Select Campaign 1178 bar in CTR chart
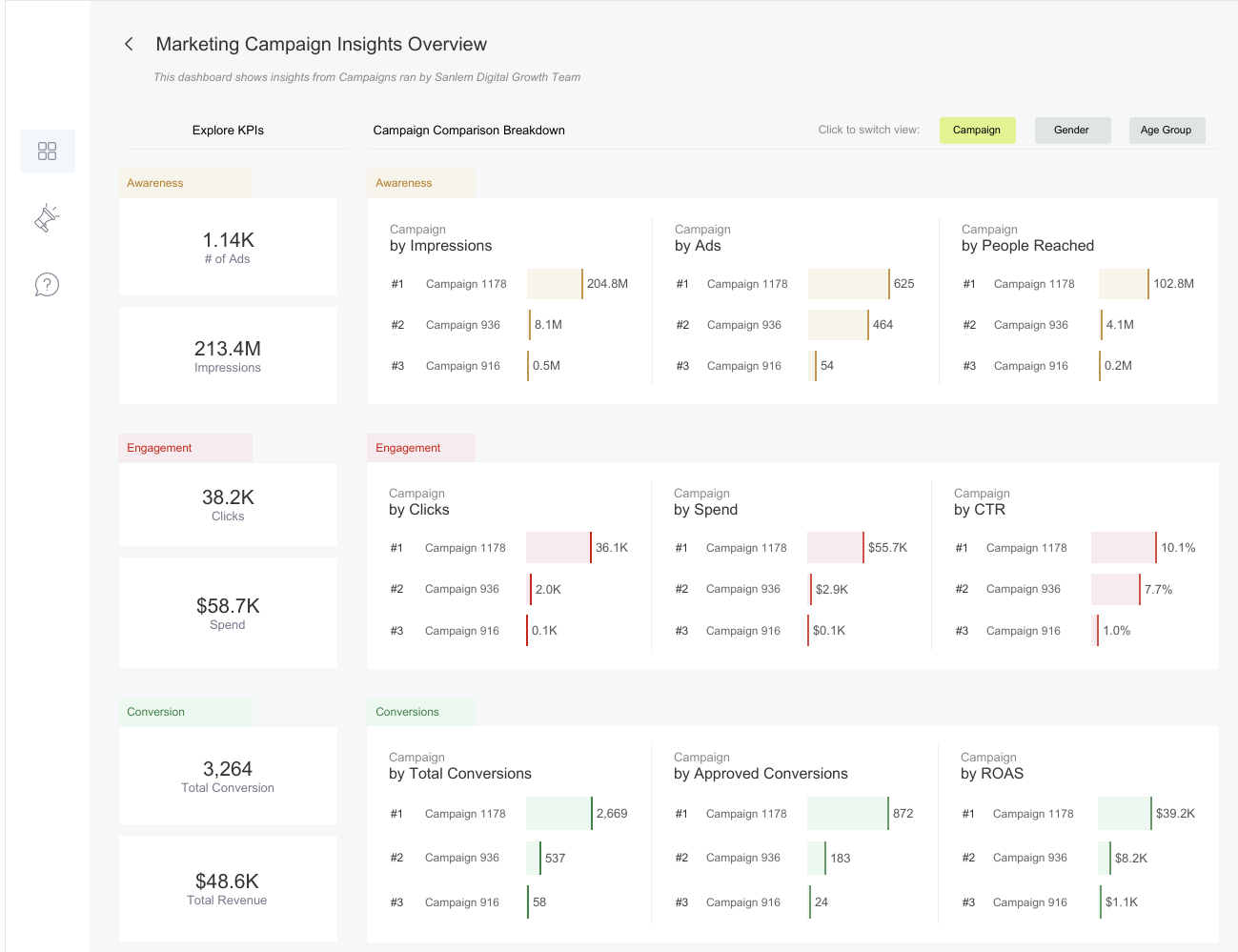 (1123, 548)
